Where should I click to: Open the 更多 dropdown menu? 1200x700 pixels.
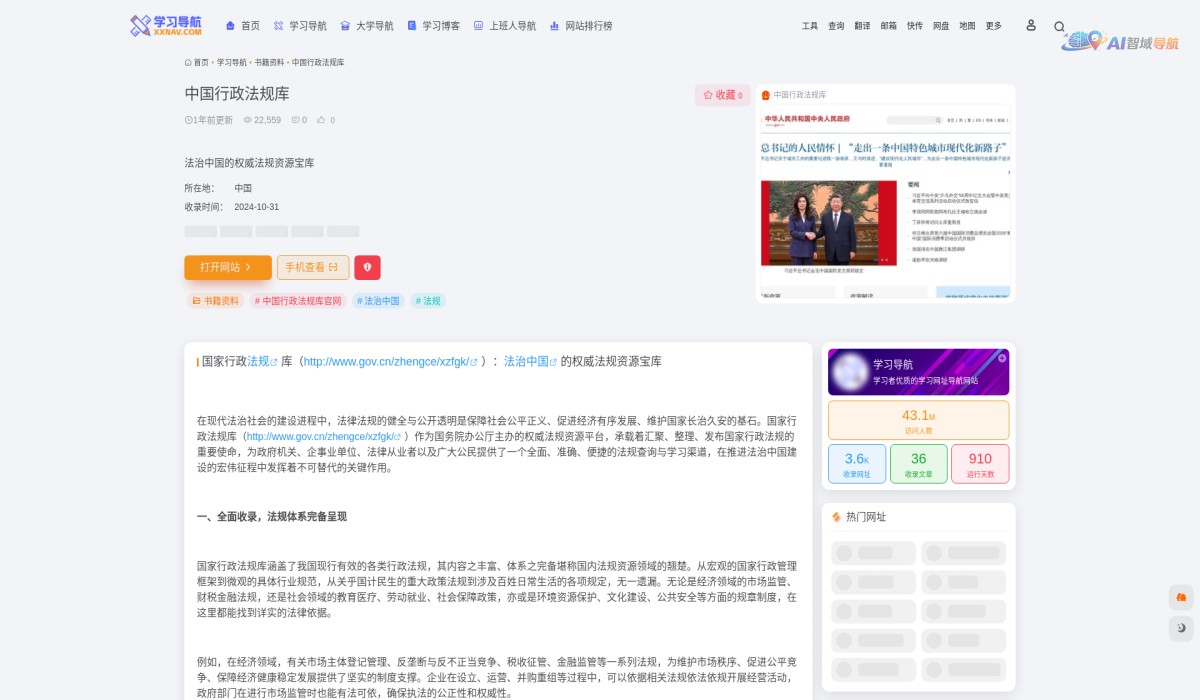(x=992, y=26)
